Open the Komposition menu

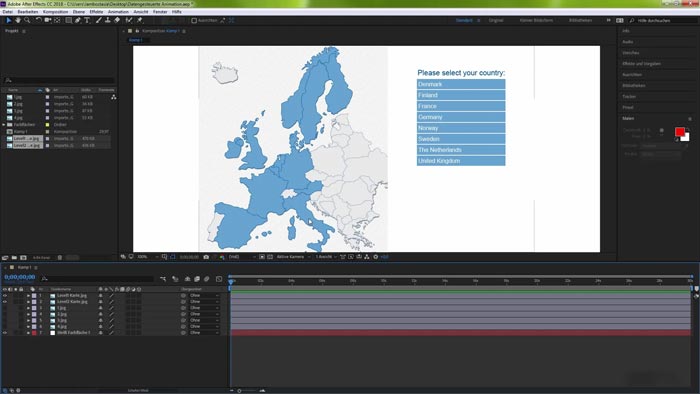pos(56,12)
